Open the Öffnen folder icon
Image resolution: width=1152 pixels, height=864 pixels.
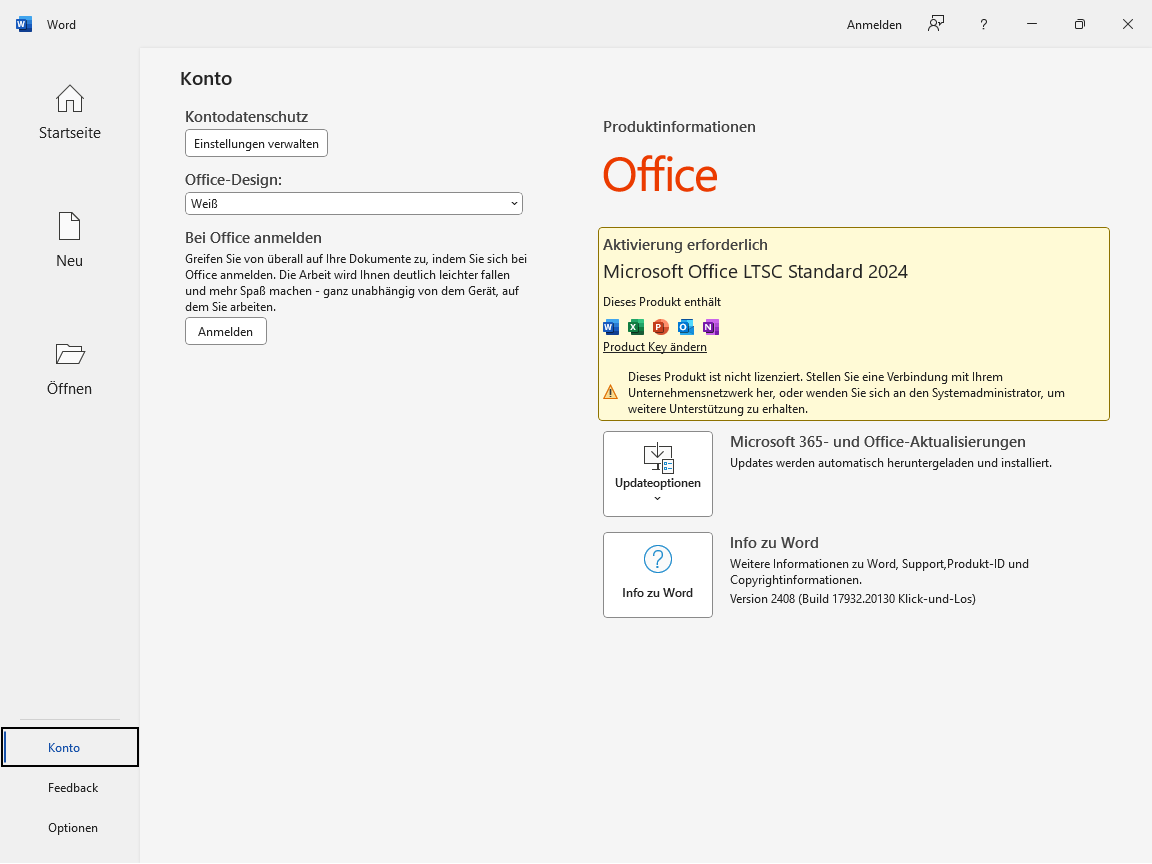coord(69,354)
